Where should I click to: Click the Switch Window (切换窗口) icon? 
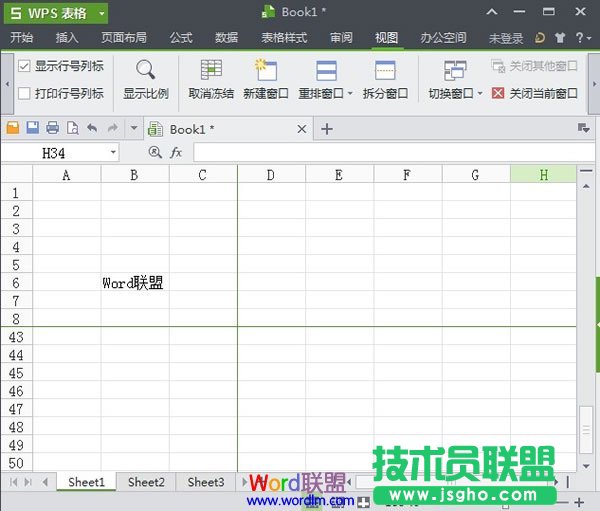click(x=455, y=70)
